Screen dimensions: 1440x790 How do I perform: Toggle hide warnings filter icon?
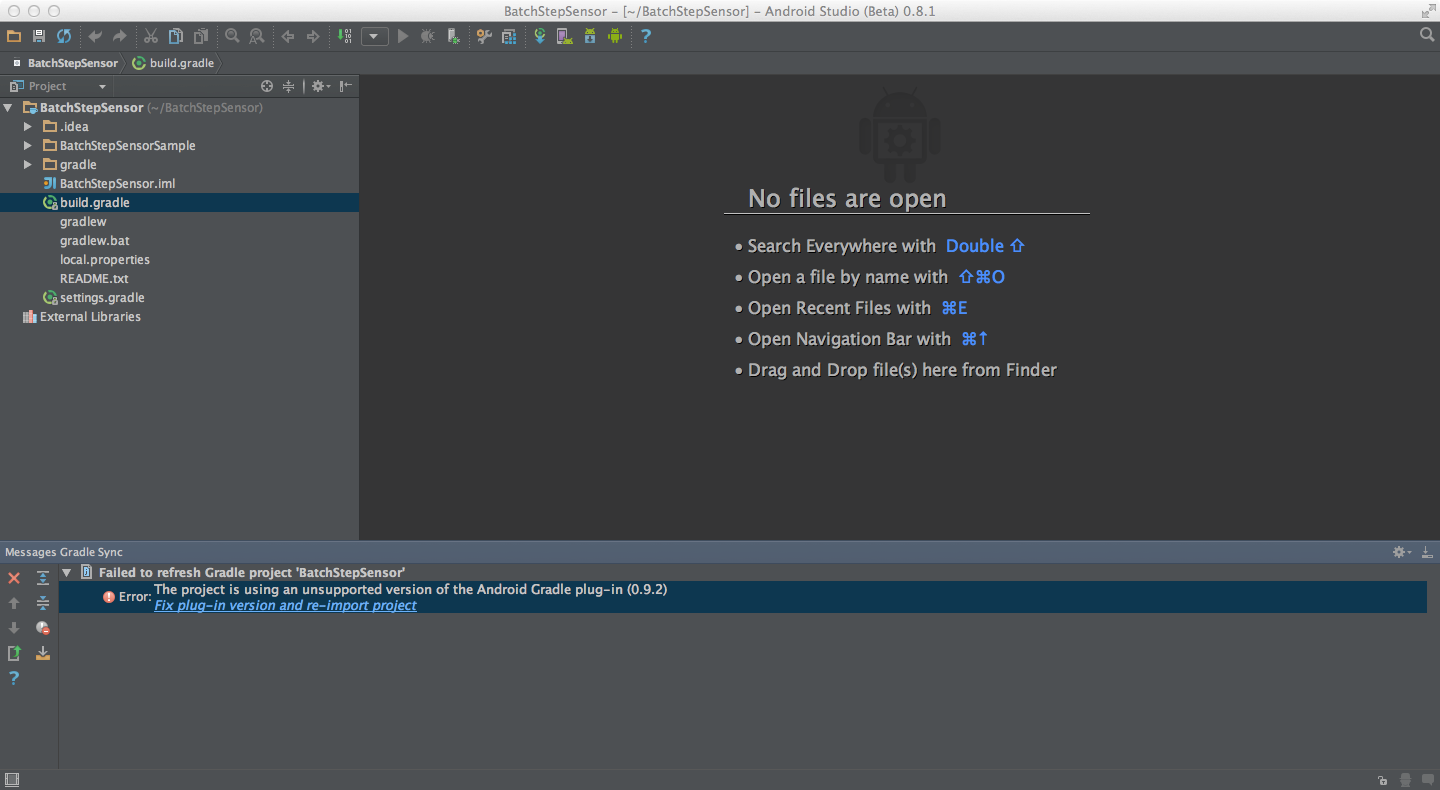click(43, 628)
